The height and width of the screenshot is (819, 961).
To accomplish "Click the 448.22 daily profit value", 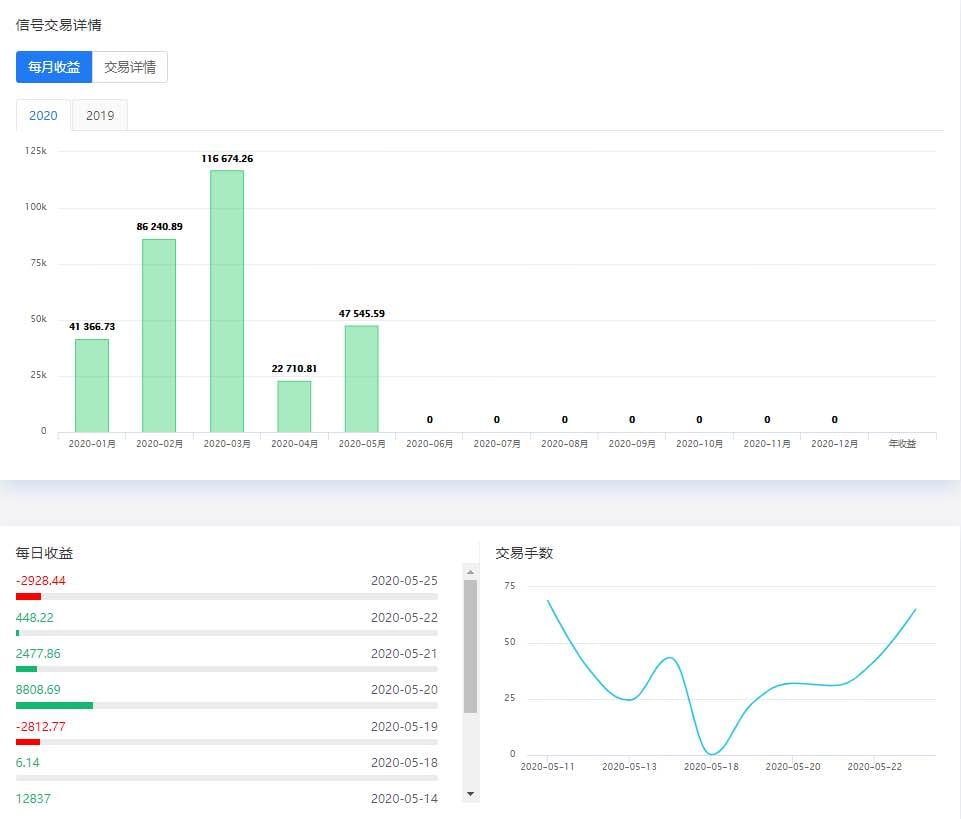I will [x=35, y=617].
